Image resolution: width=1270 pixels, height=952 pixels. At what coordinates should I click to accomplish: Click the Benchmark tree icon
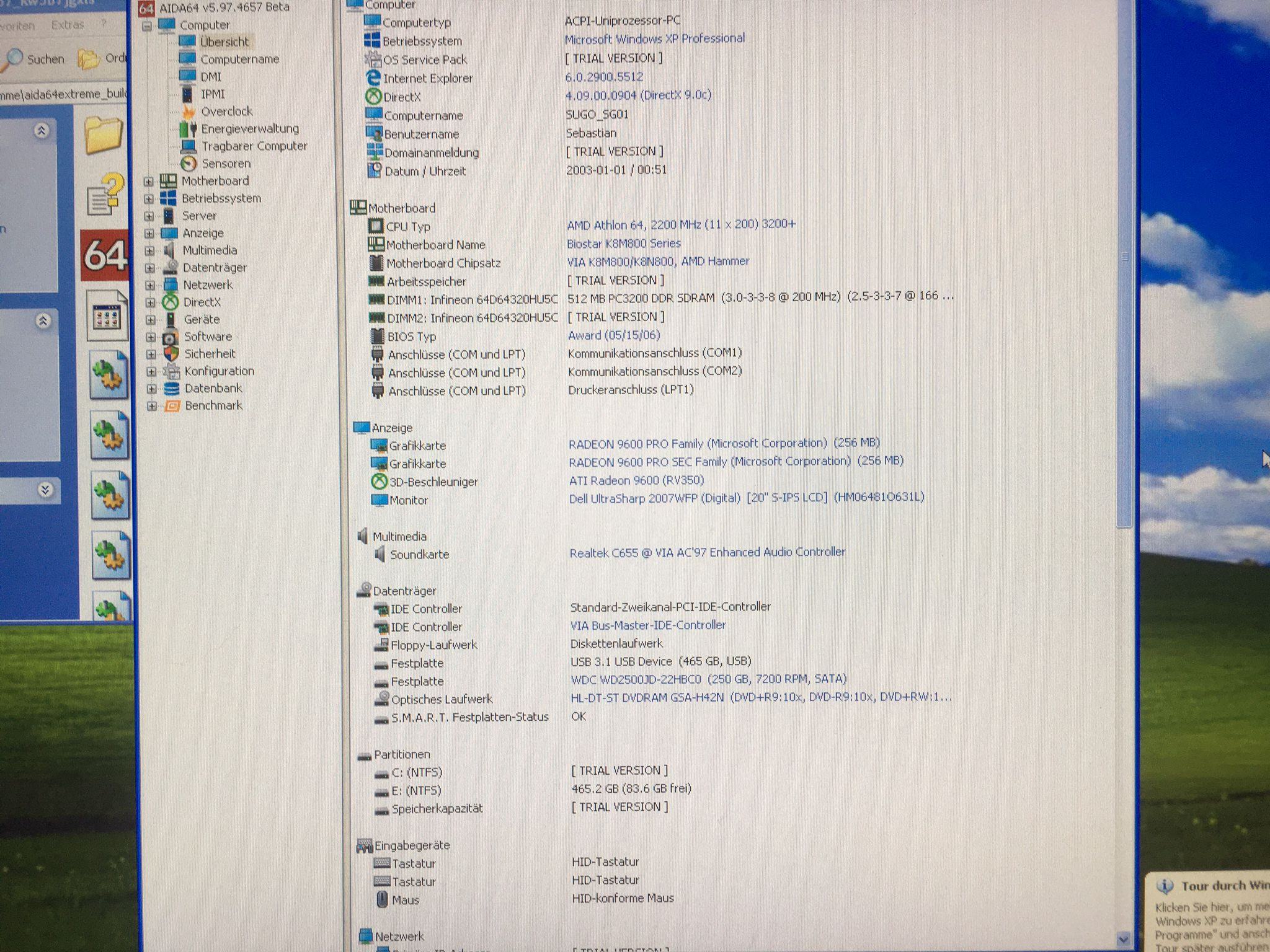point(172,406)
